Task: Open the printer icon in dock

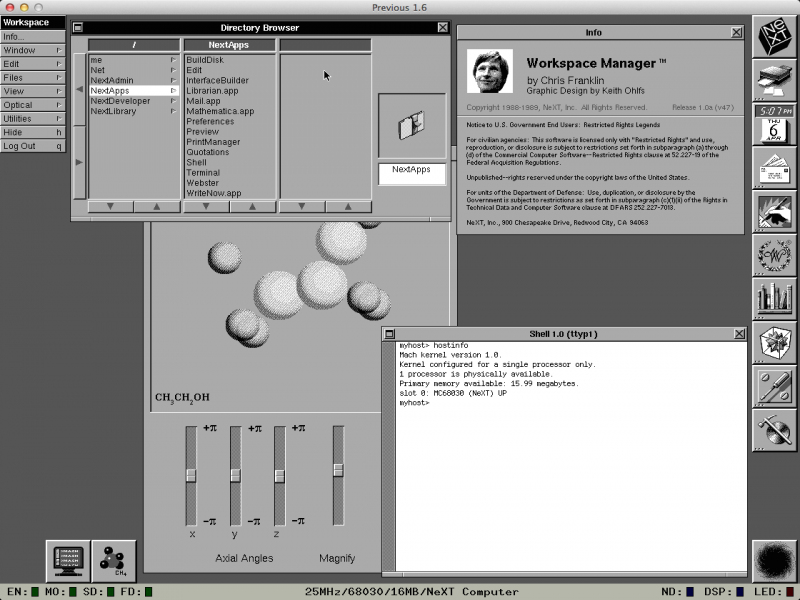Action: (x=775, y=80)
